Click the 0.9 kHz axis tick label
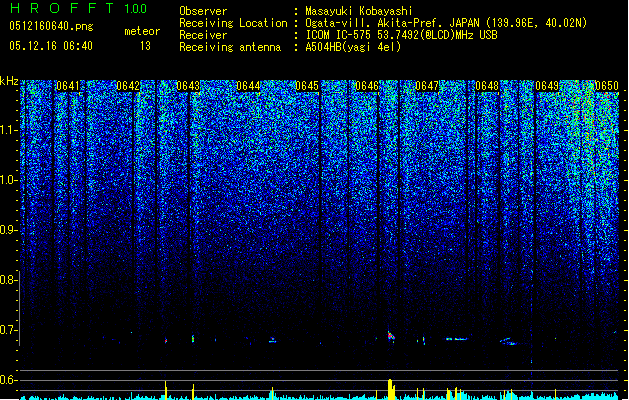Image resolution: width=629 pixels, height=400 pixels. [8, 230]
